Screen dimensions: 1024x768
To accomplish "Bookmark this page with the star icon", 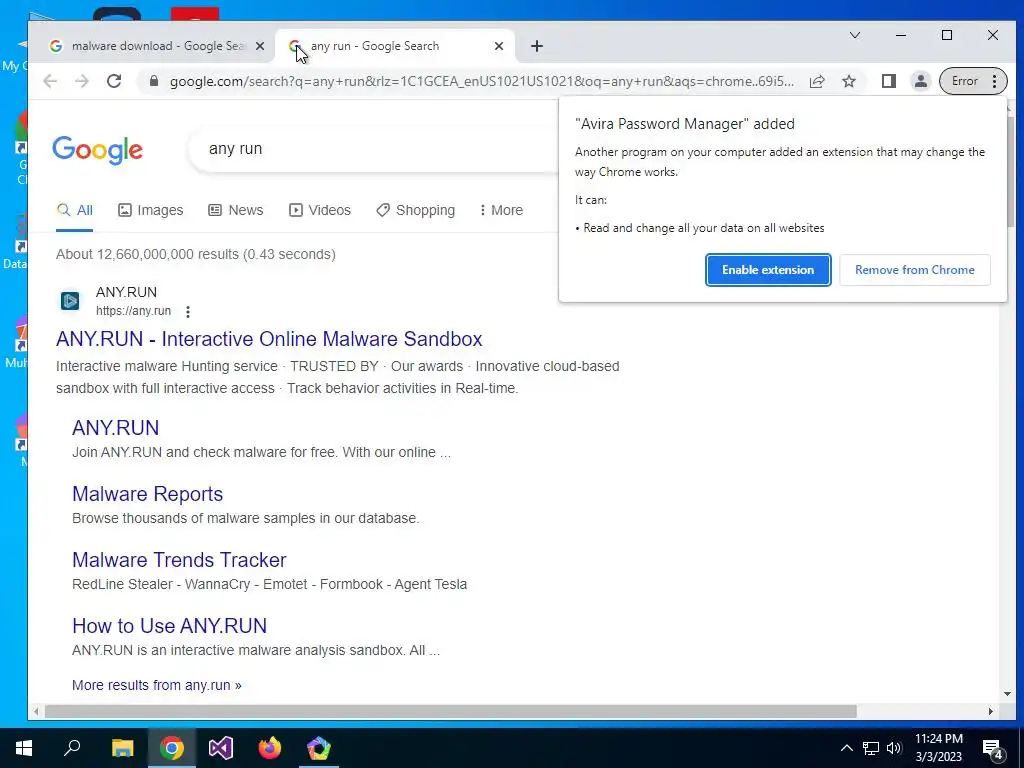I will coord(849,81).
